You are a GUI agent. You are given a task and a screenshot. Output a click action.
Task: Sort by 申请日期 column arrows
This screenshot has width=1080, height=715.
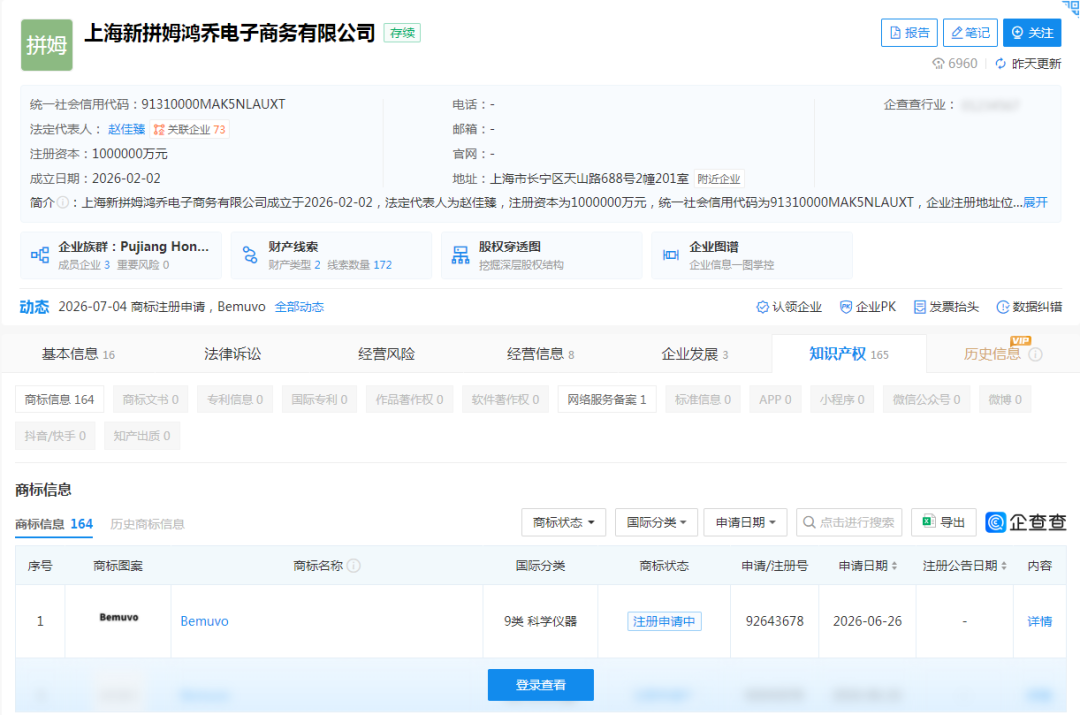pyautogui.click(x=894, y=566)
